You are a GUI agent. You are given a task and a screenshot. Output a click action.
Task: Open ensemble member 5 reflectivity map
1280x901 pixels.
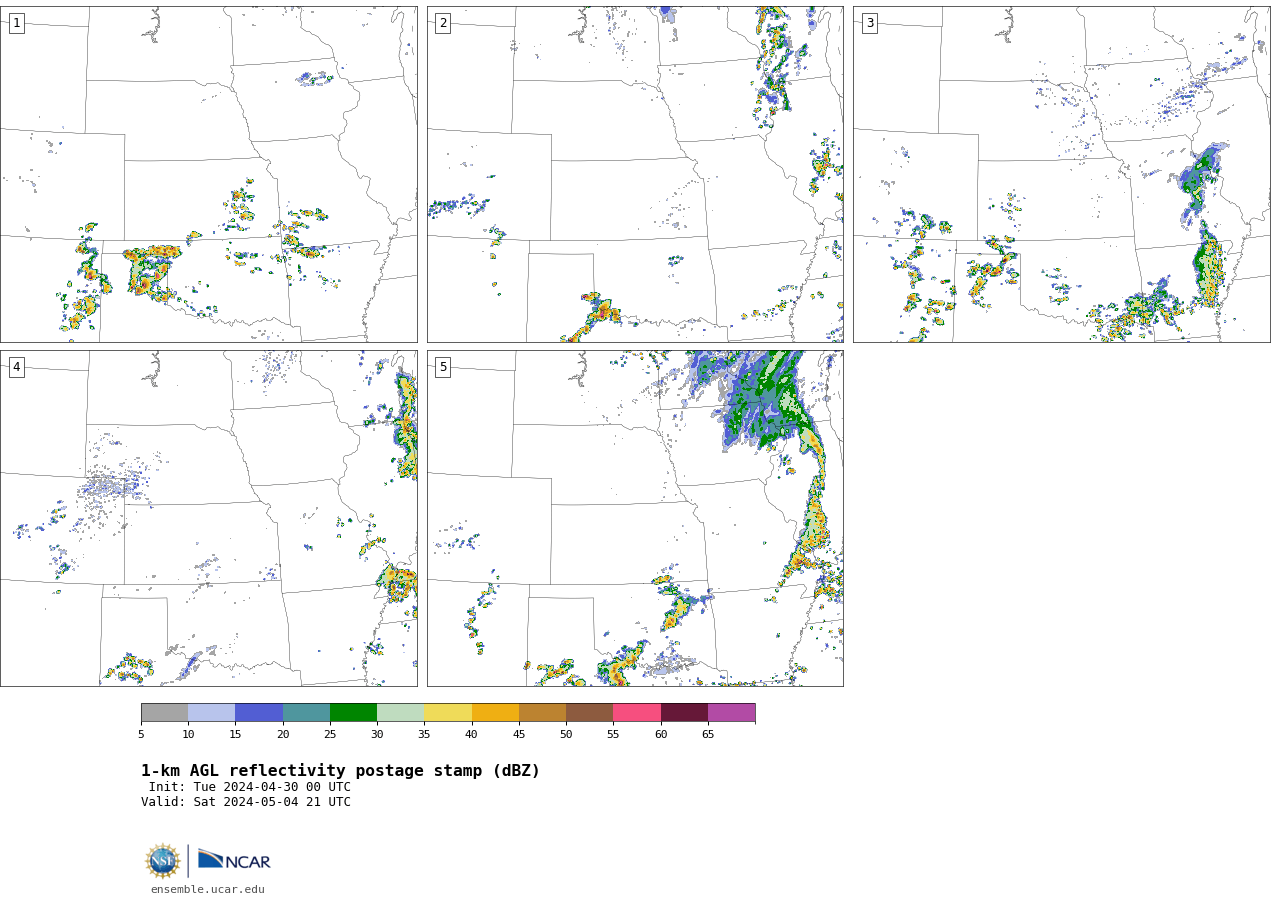pos(635,518)
